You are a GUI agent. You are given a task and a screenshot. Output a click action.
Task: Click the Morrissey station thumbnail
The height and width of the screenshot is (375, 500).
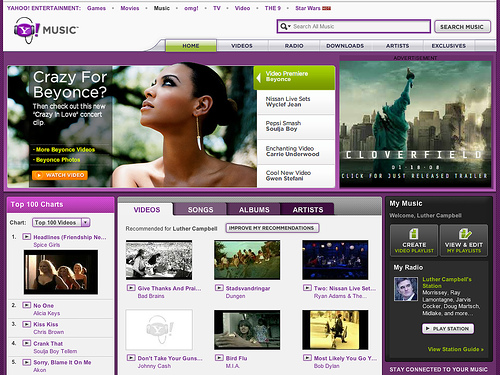[405, 289]
